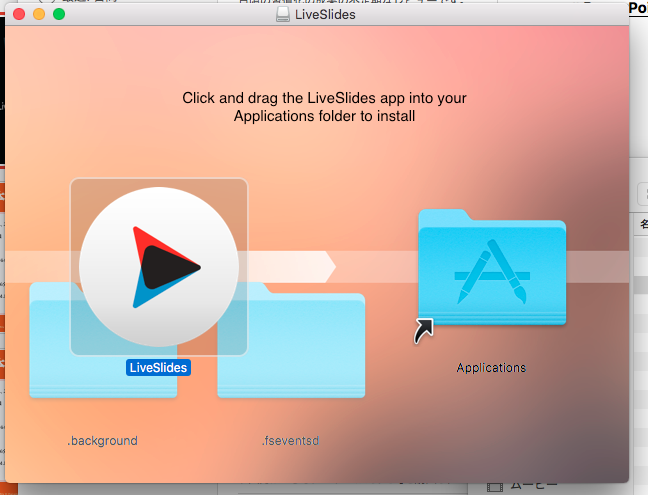Click the partially visible Po text at top right
This screenshot has width=648, height=495.
click(x=638, y=8)
